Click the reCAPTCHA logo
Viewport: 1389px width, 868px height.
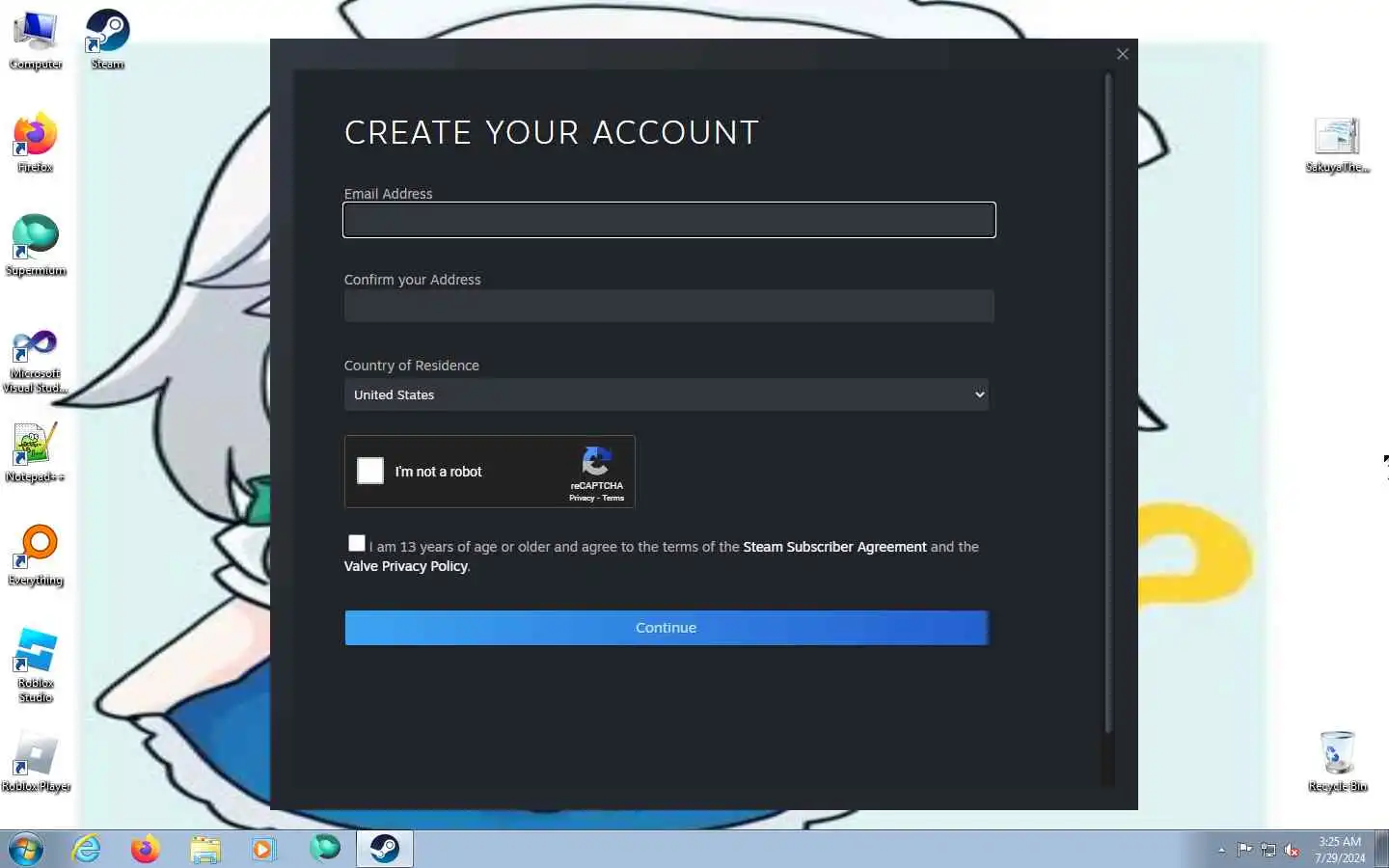(x=596, y=461)
